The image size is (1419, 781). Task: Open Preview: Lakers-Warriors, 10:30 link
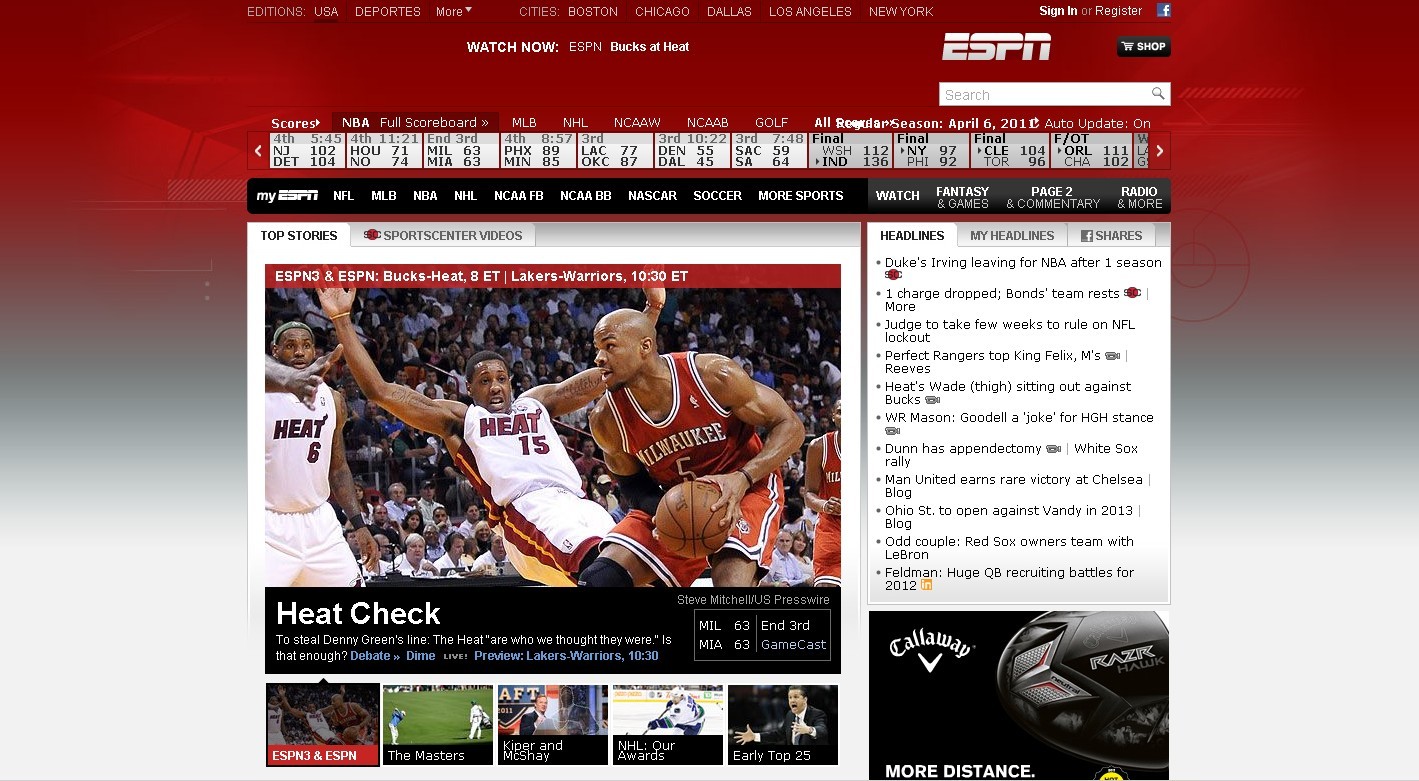(566, 656)
